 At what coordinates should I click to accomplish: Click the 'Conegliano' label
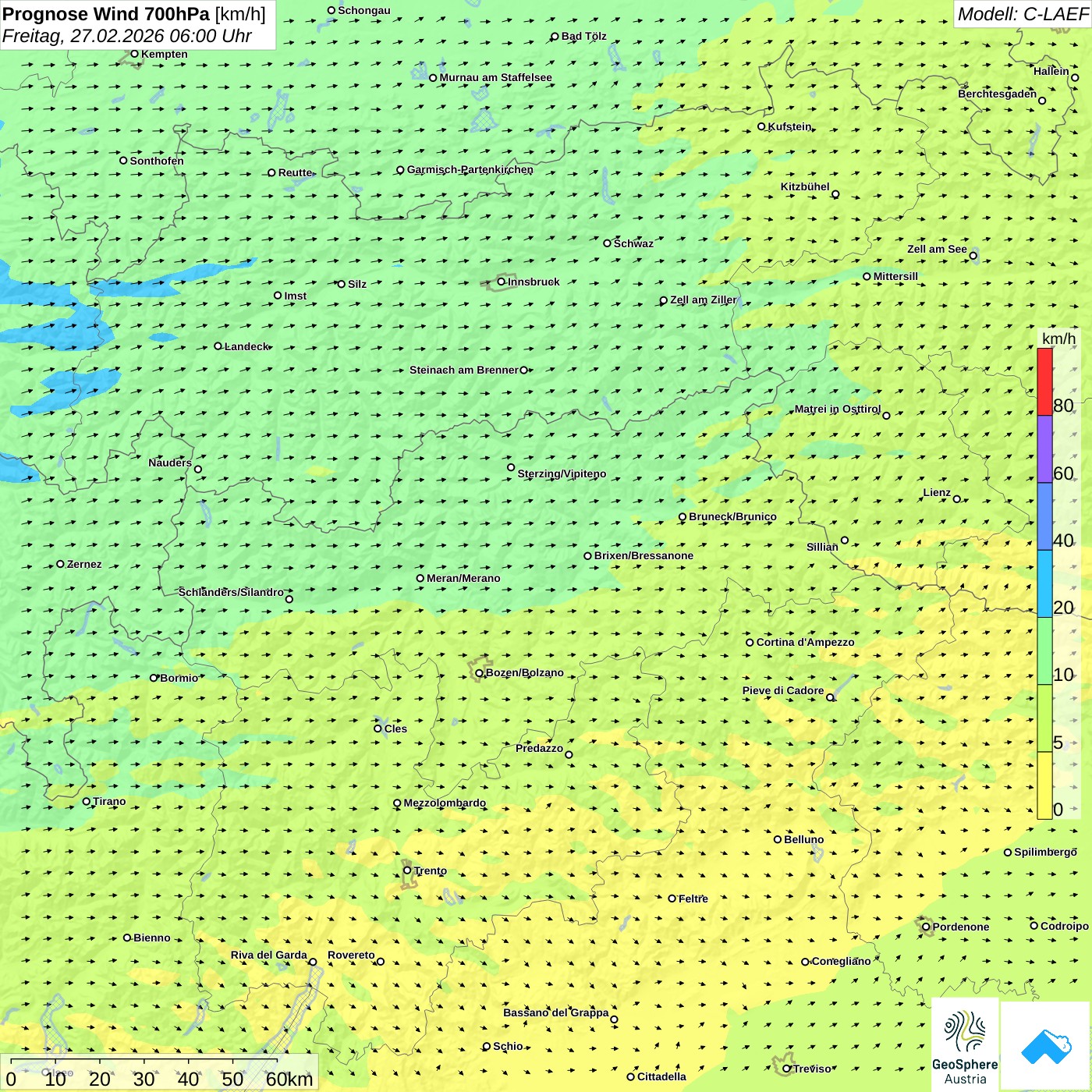[x=841, y=961]
